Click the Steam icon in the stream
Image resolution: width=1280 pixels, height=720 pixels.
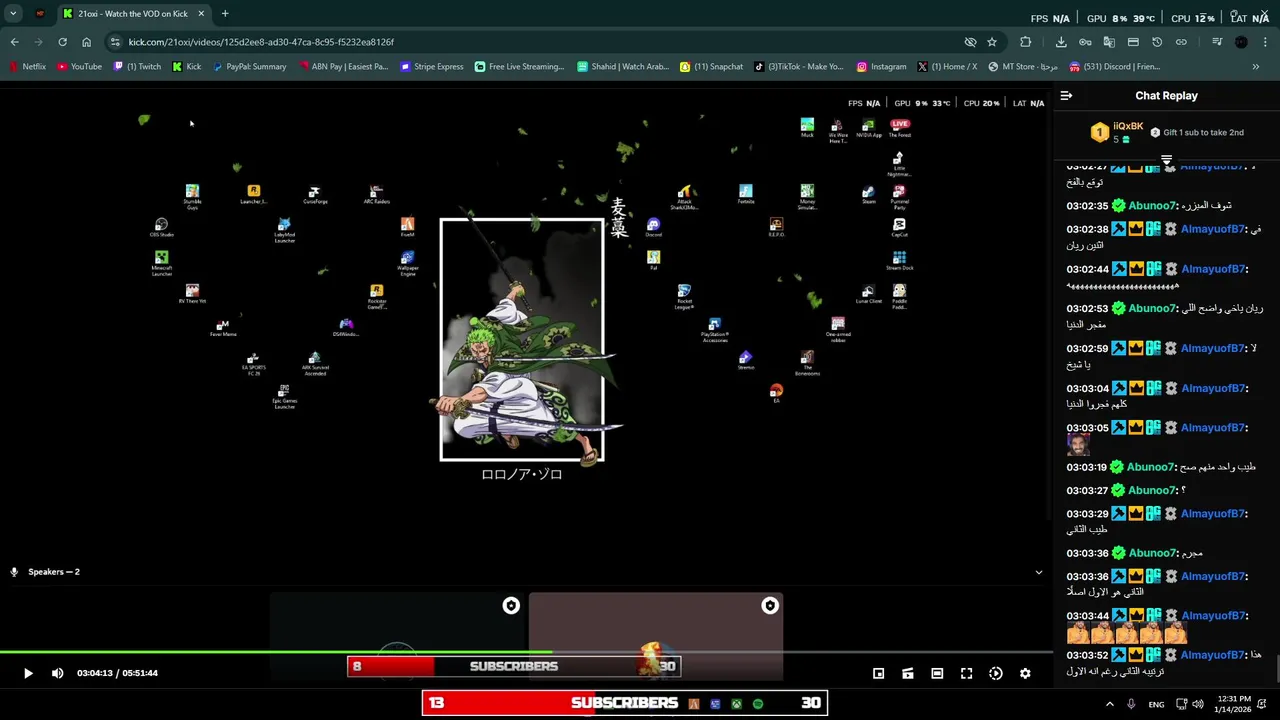click(868, 195)
